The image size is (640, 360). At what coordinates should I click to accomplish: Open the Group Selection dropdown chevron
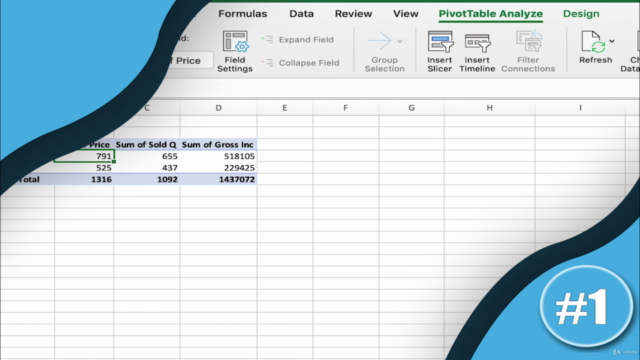400,41
